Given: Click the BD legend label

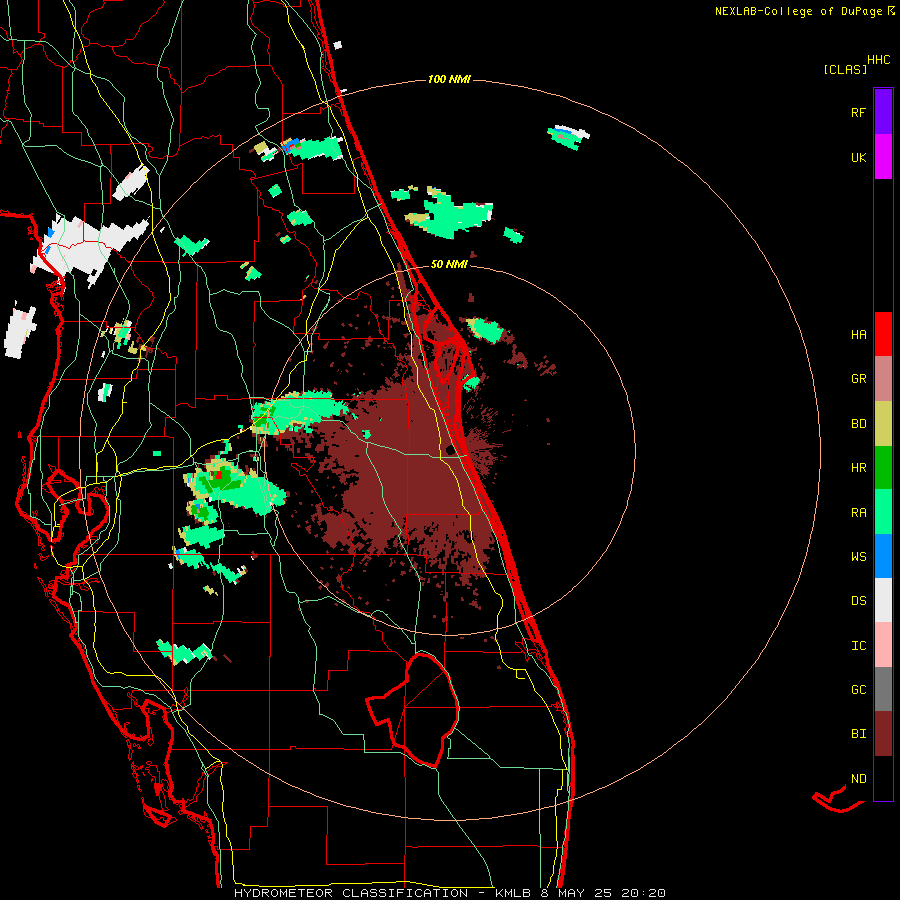Looking at the screenshot, I should (x=858, y=424).
